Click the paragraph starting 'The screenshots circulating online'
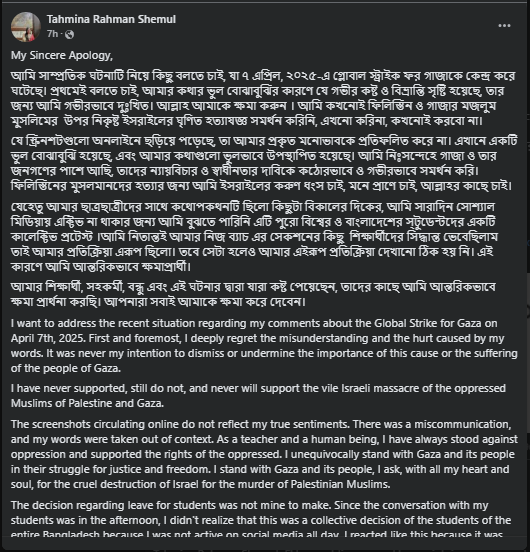Image resolution: width=530 pixels, height=552 pixels. 264,454
